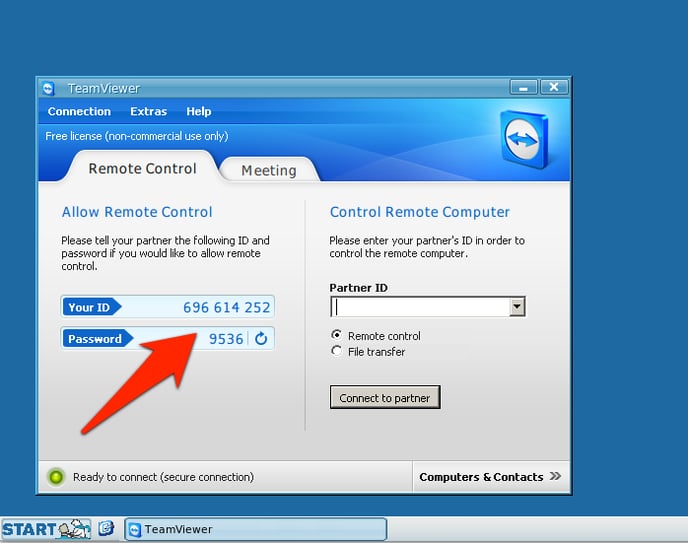This screenshot has height=543, width=688.
Task: Click the Control Remote Computer heading
Action: (x=419, y=212)
